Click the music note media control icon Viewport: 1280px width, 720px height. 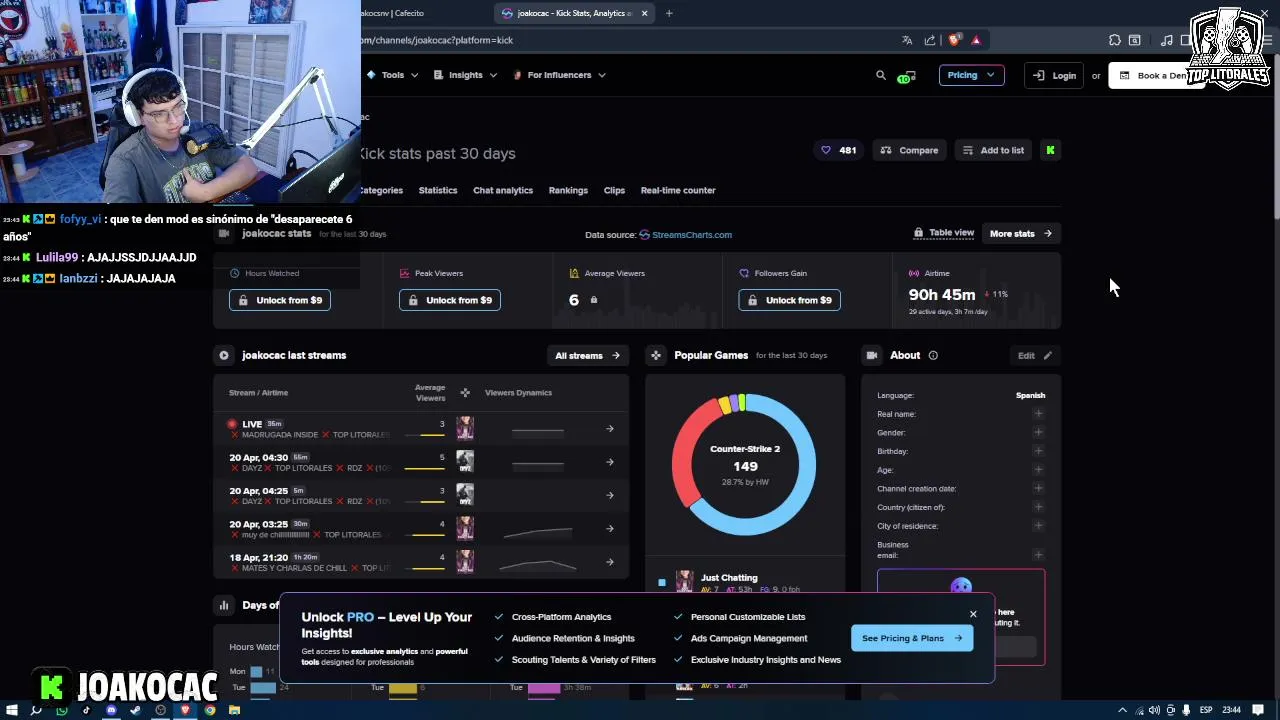[1166, 40]
